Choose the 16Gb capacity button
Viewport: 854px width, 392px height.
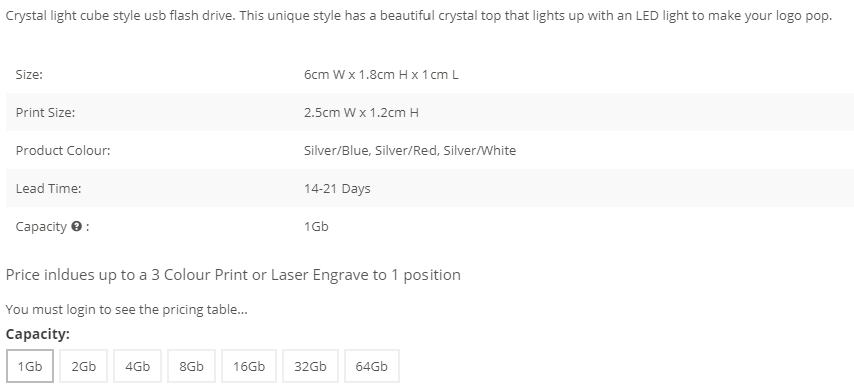coord(249,366)
